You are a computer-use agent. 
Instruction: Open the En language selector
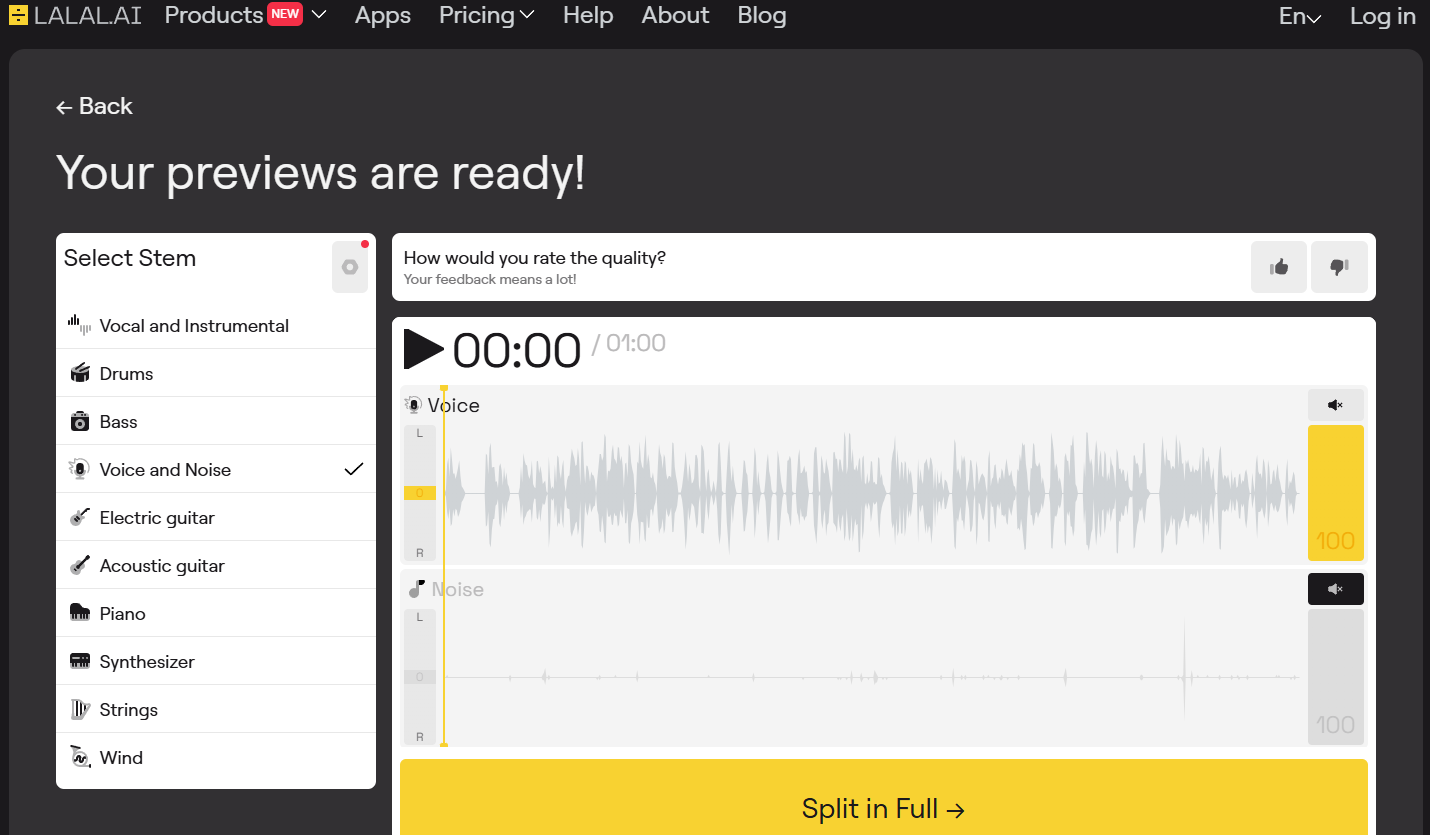pyautogui.click(x=1300, y=16)
